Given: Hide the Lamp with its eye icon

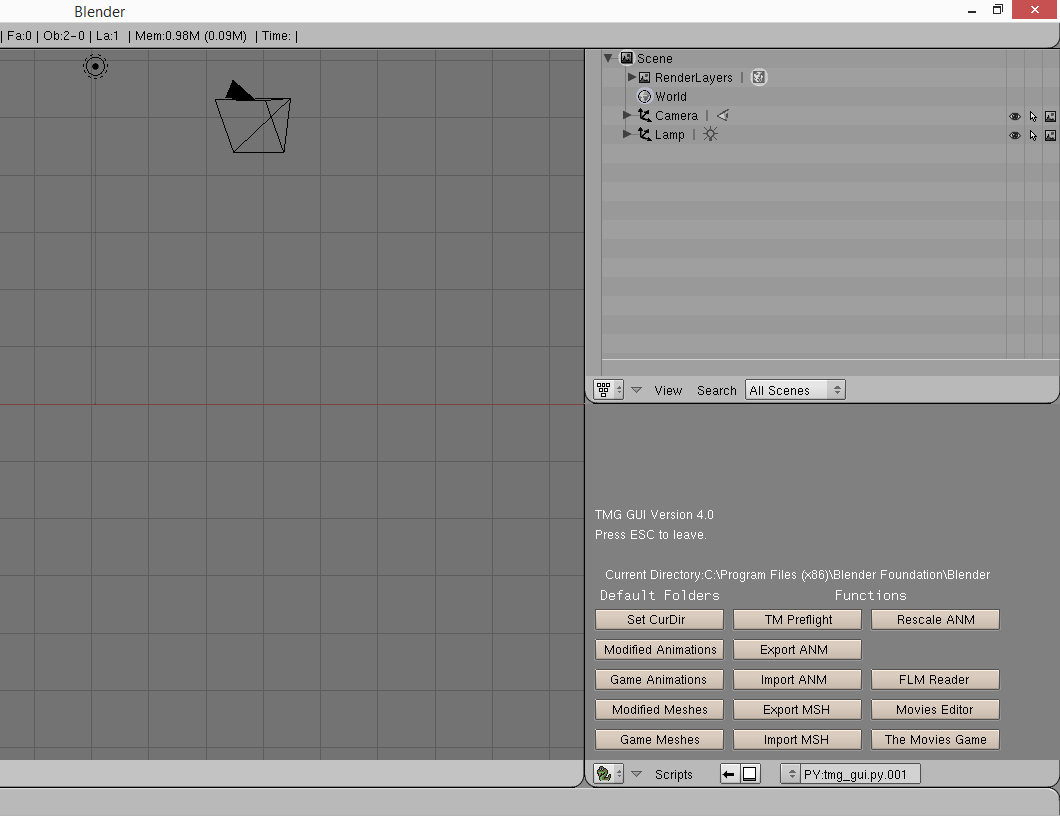Looking at the screenshot, I should (1015, 135).
